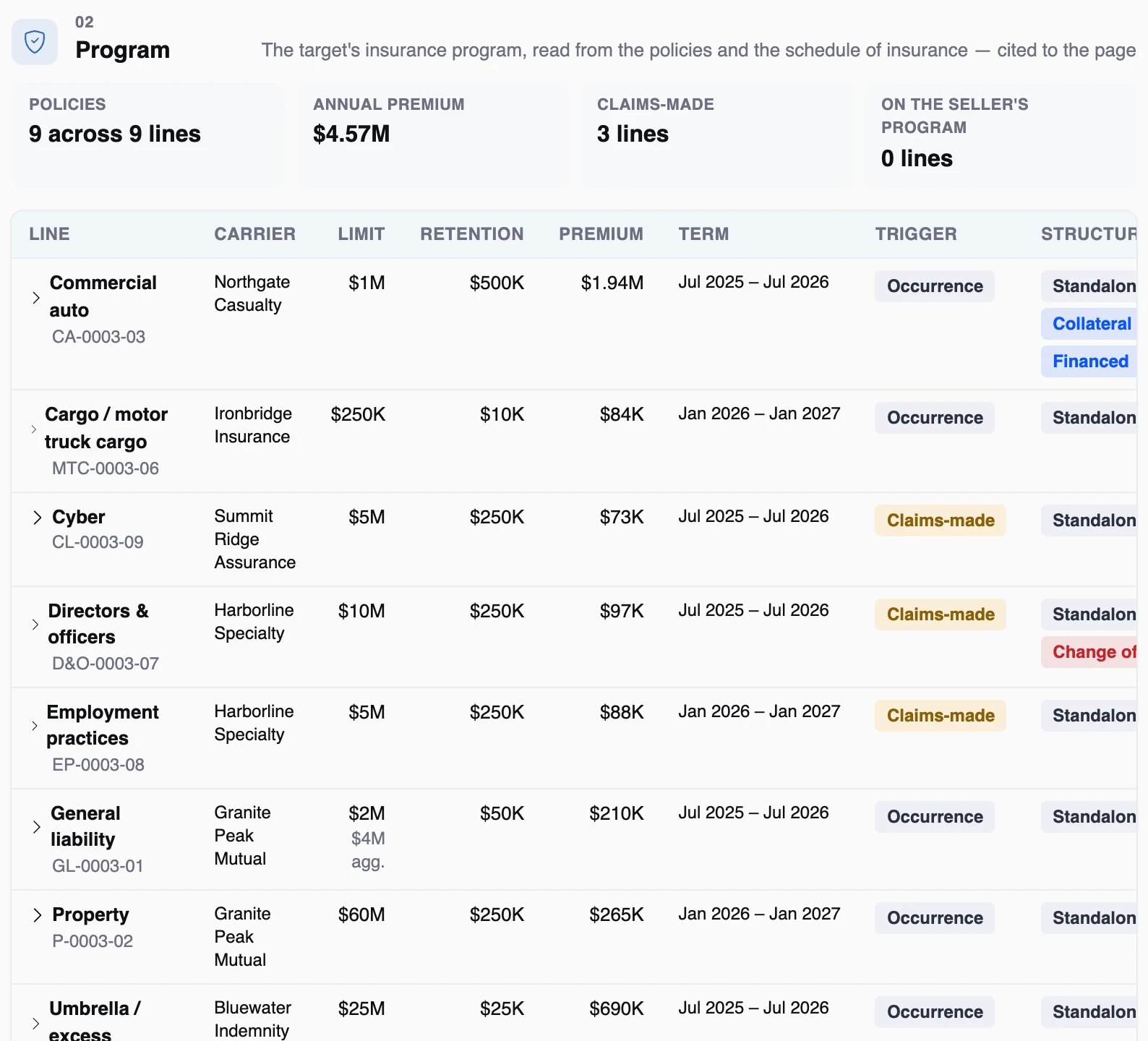The image size is (1148, 1041).
Task: Click Claims-made badge in Employment practices row
Action: pos(941,716)
